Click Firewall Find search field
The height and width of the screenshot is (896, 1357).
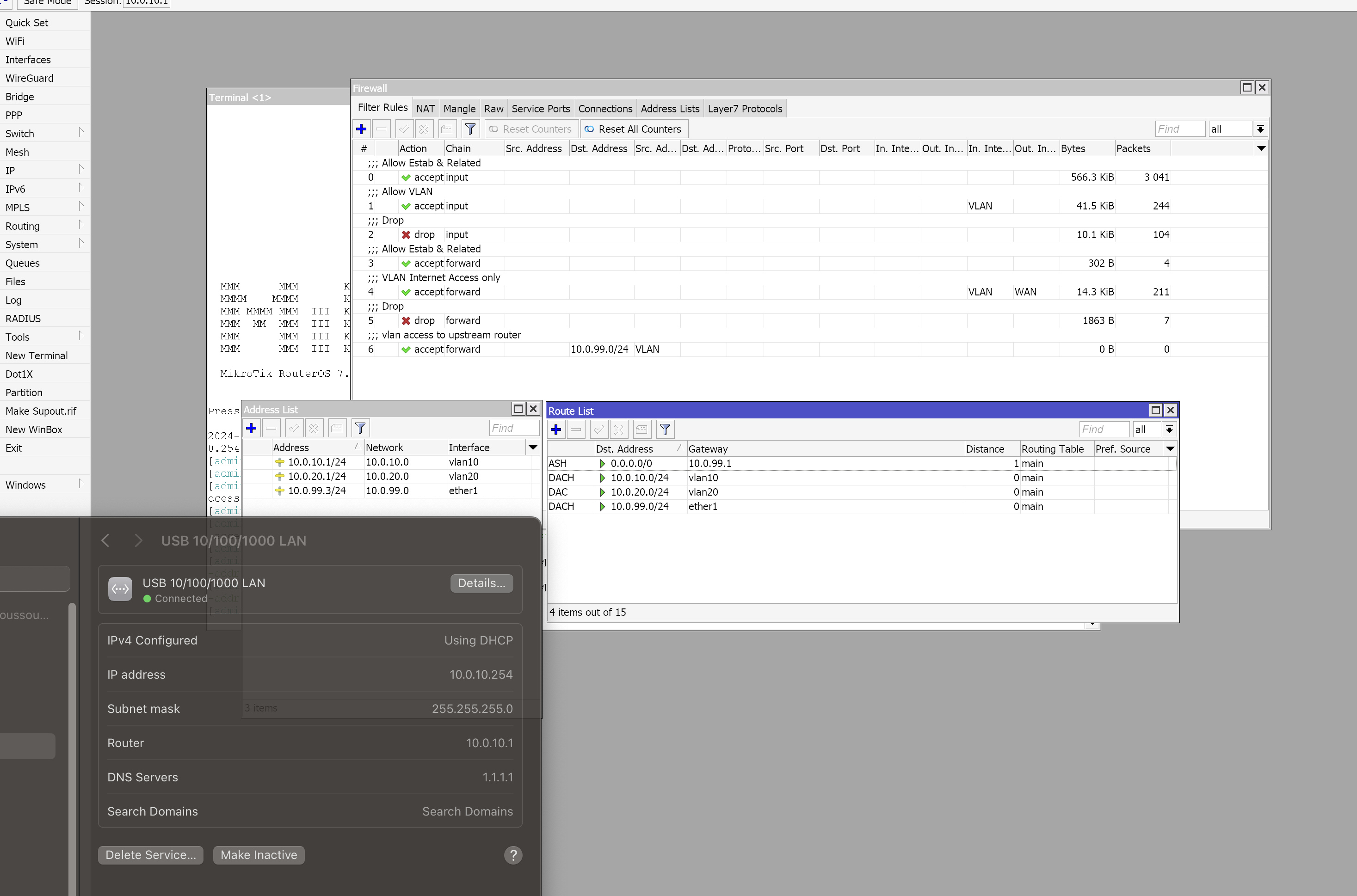click(1180, 129)
